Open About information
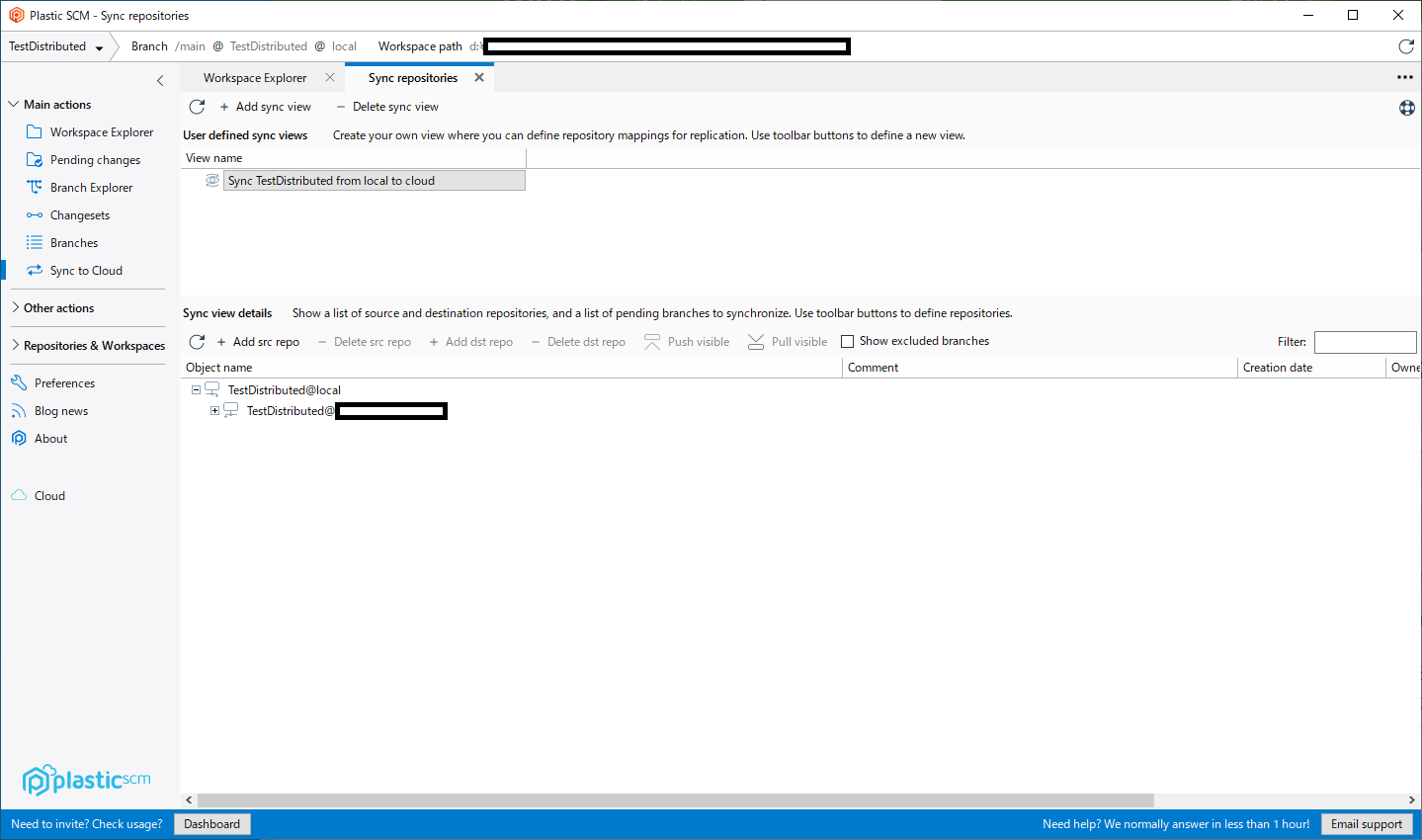Viewport: 1422px width, 840px height. point(40,439)
